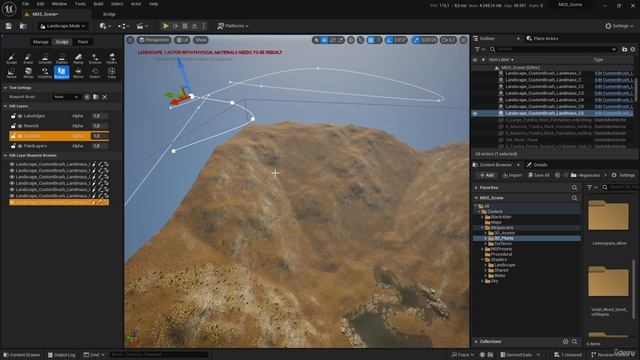Switch to the Paint tab

[83, 42]
